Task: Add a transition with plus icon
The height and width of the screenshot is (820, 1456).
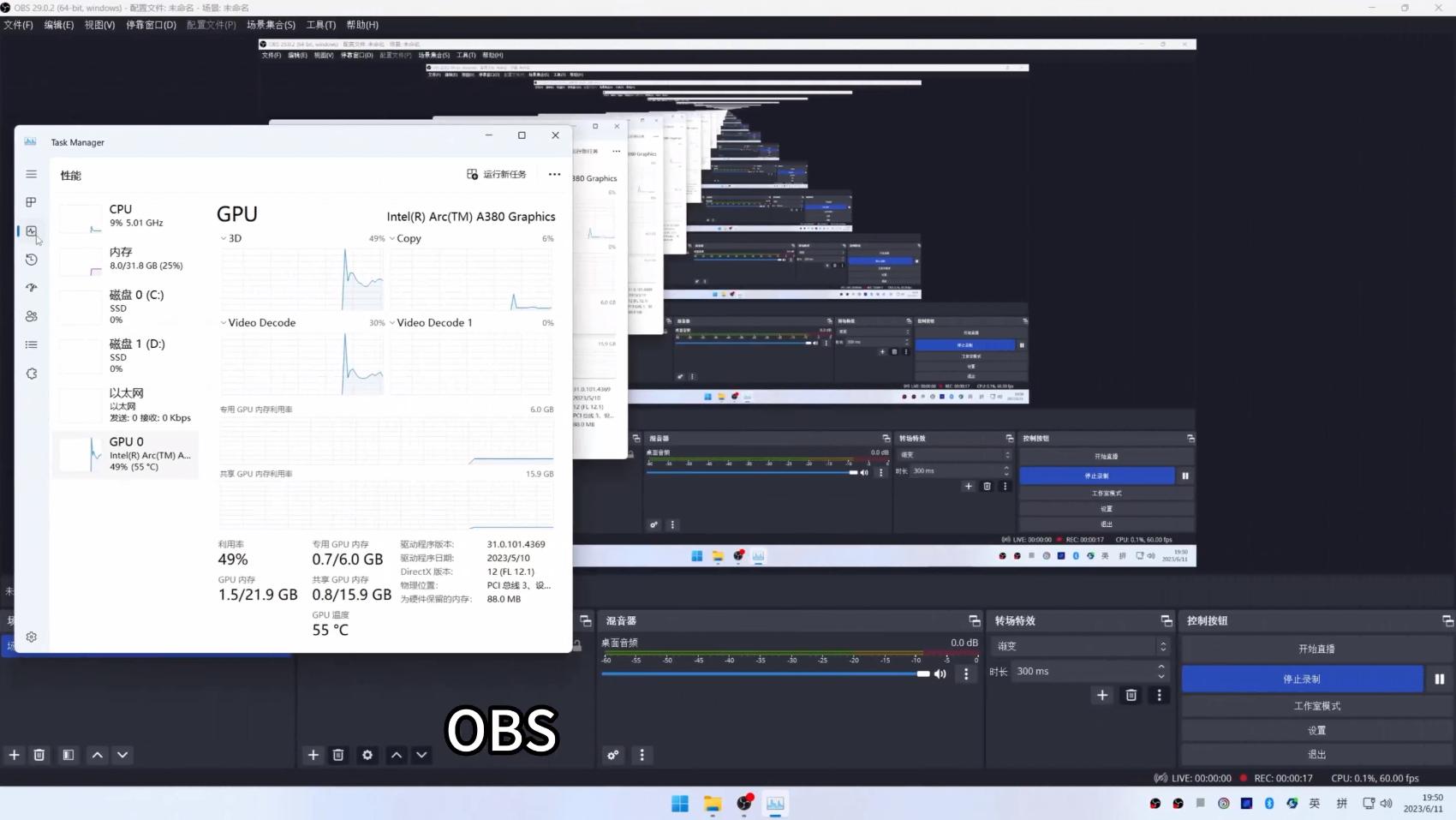Action: pyautogui.click(x=1102, y=695)
